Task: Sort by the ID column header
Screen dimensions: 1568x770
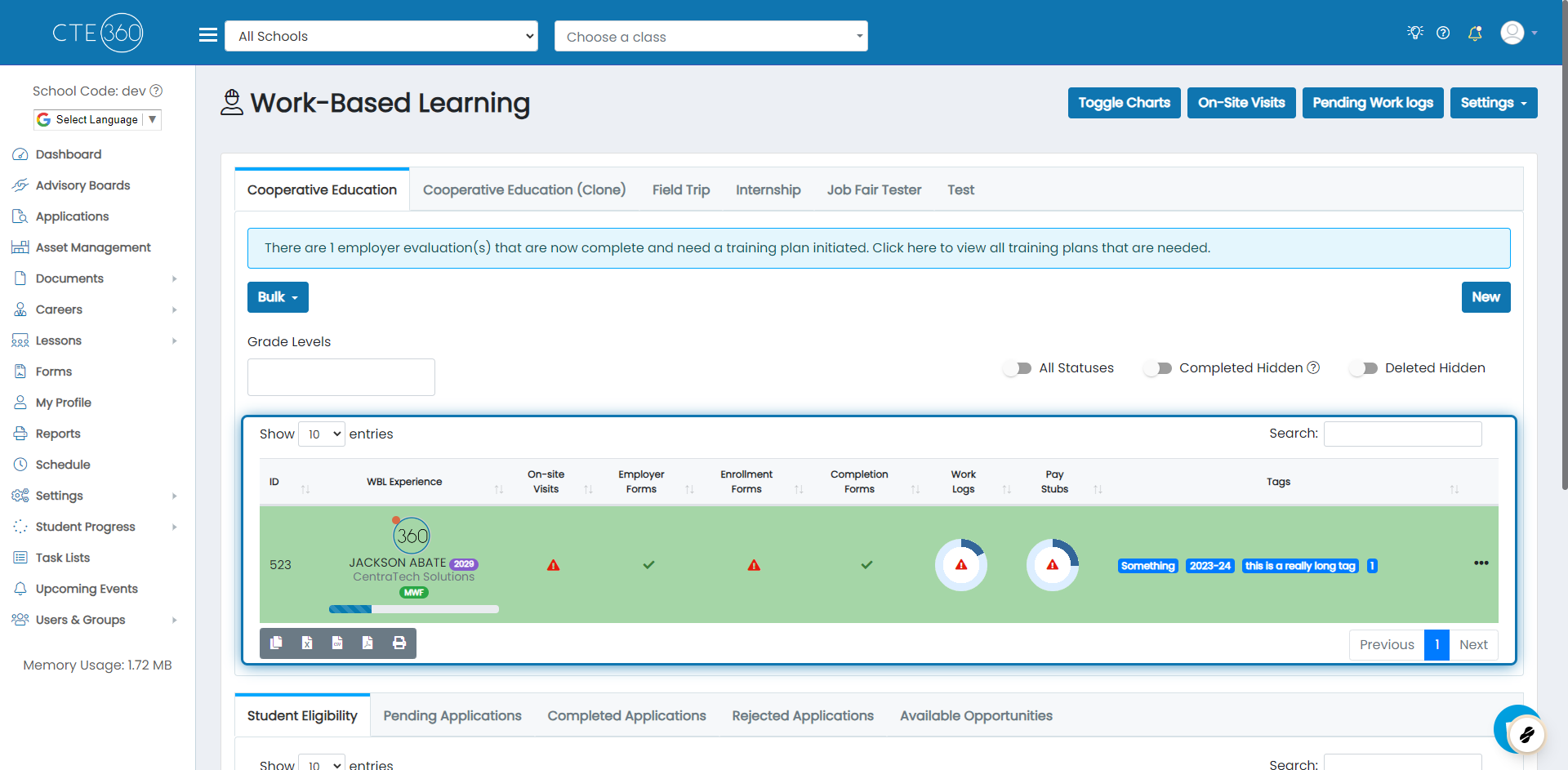Action: pos(289,482)
